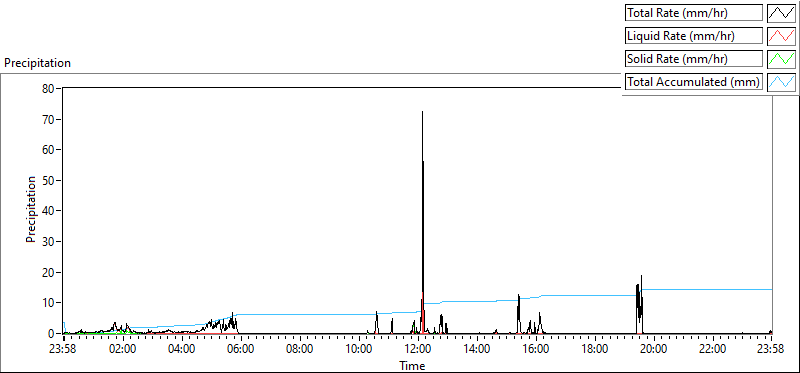Select the 'Solid Rate (mm/hr)' legend label
The width and height of the screenshot is (800, 373).
point(694,59)
